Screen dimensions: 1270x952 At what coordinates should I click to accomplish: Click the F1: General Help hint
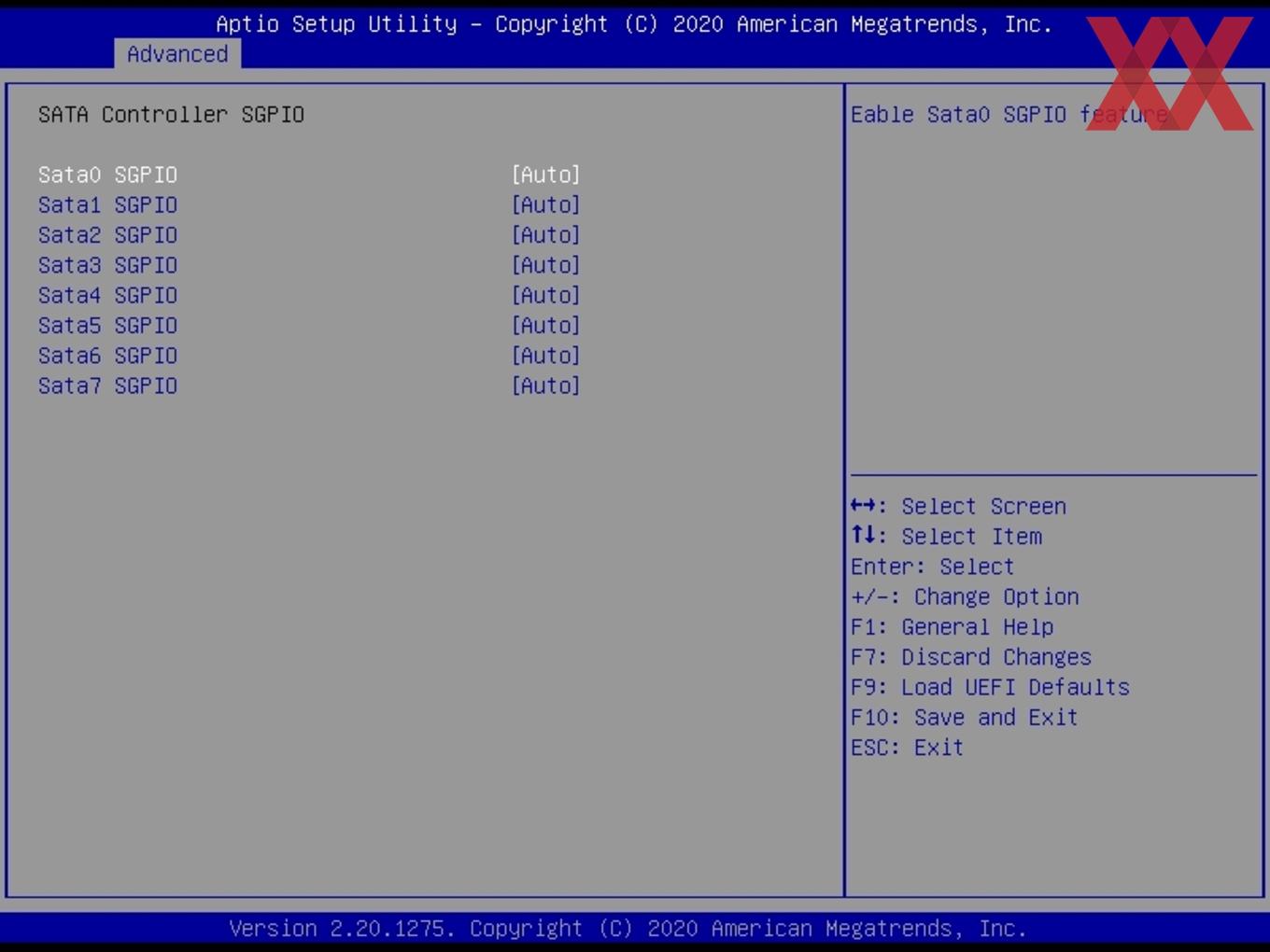(x=952, y=627)
